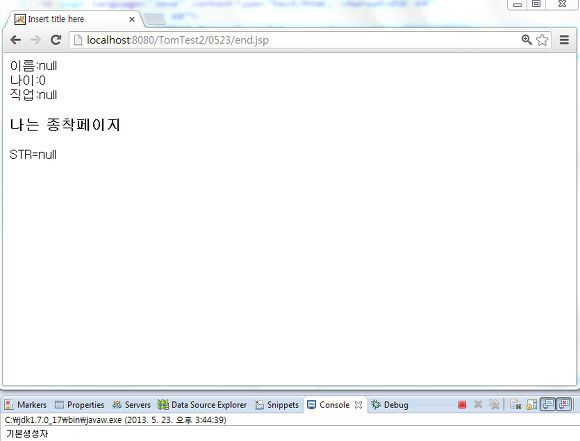Viewport: 580px width, 441px height.
Task: Click the zoom magnifier icon in address bar
Action: (526, 40)
